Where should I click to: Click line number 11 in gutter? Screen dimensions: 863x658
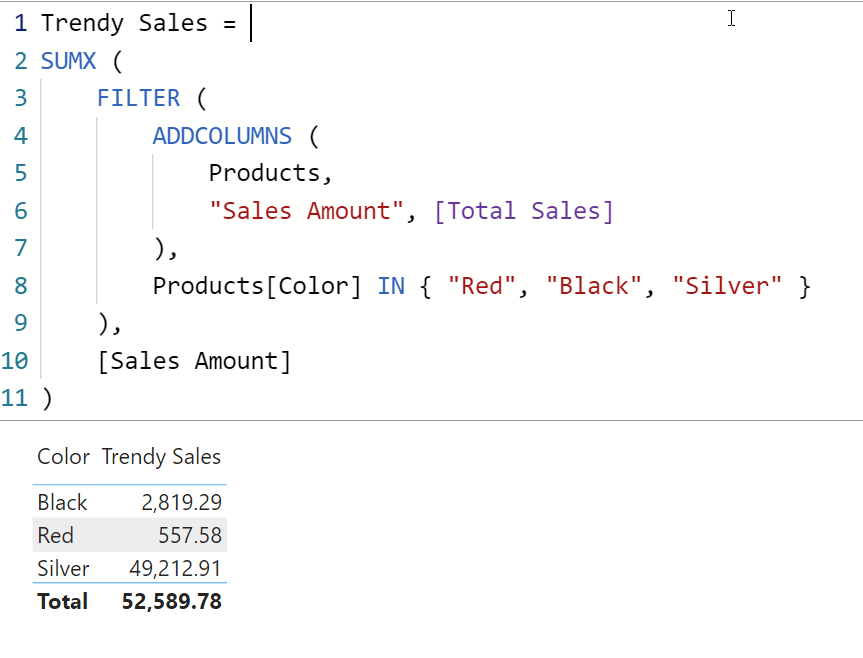pyautogui.click(x=15, y=398)
